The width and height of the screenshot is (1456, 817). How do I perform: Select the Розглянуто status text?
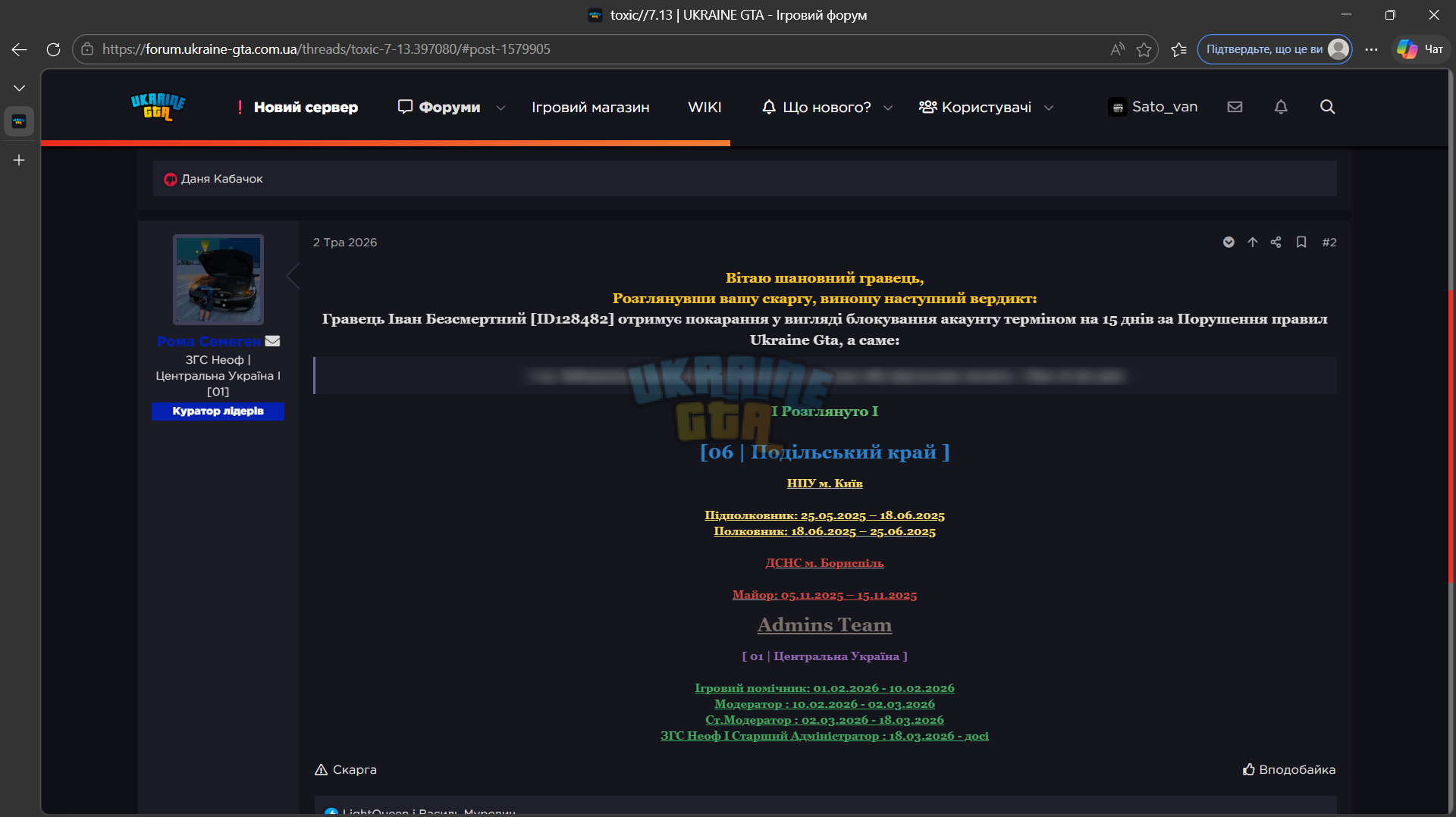pos(825,412)
